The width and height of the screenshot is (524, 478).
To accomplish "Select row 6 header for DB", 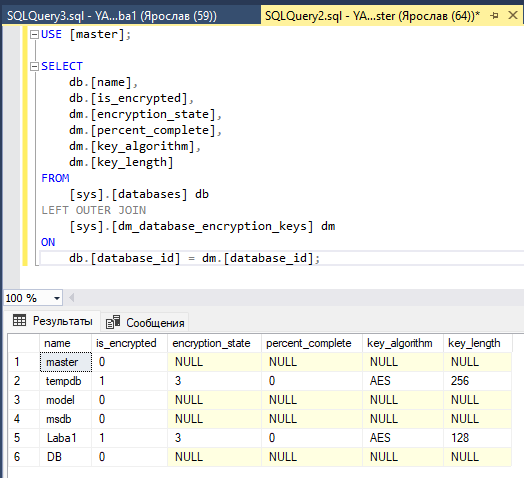I will point(23,457).
